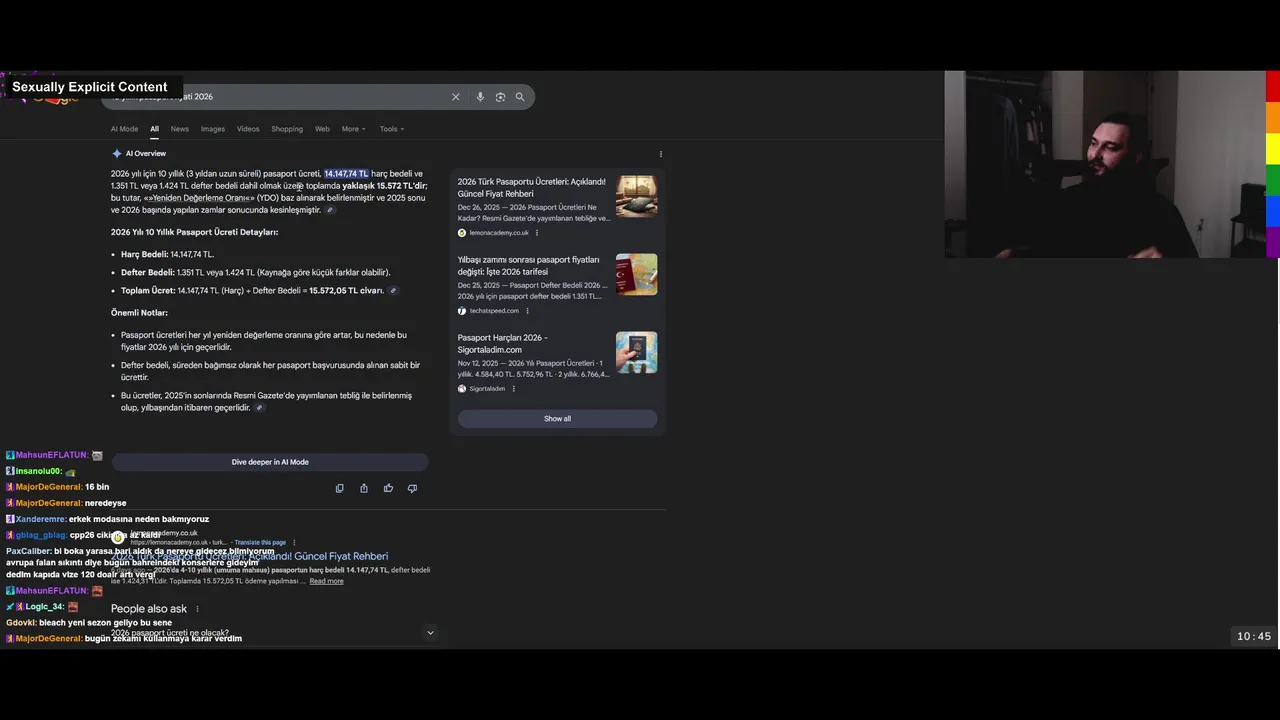Screen dimensions: 1280x720
Task: Open the Tools dropdown
Action: (392, 129)
